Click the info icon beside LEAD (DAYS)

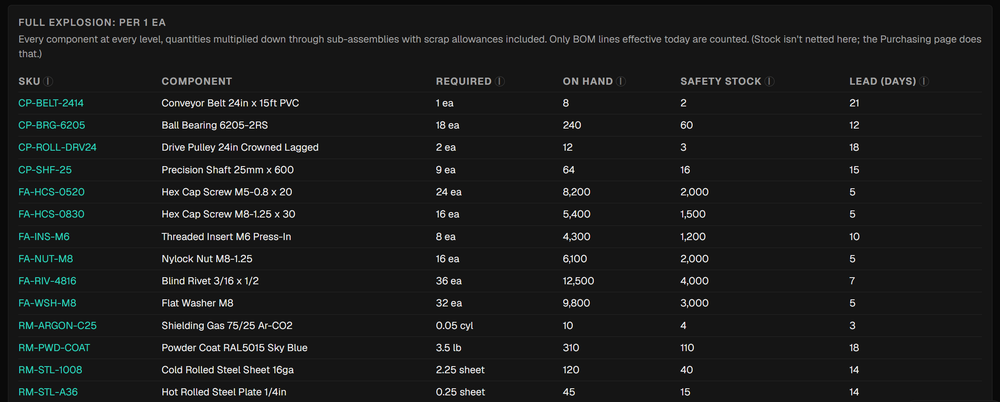tap(924, 82)
